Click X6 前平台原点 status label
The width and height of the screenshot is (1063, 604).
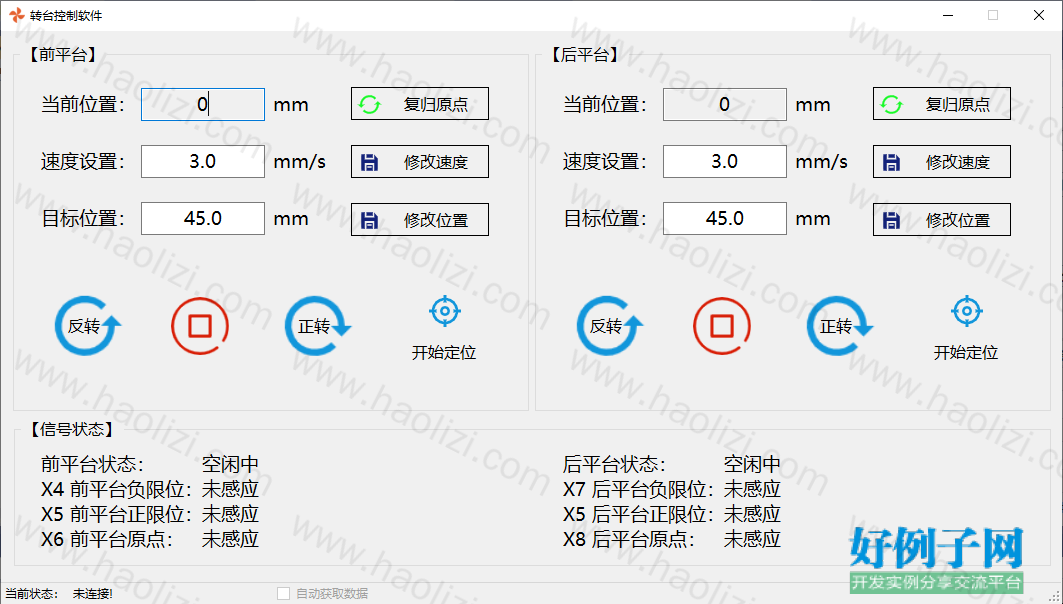pos(107,540)
